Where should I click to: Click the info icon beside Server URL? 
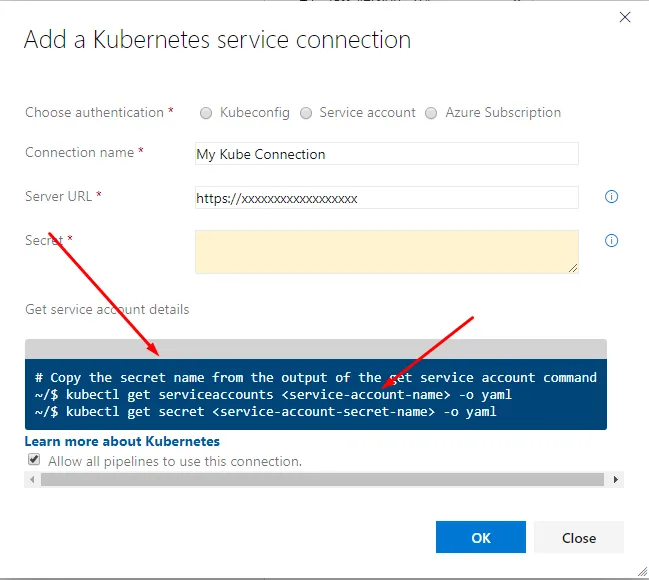tap(612, 197)
